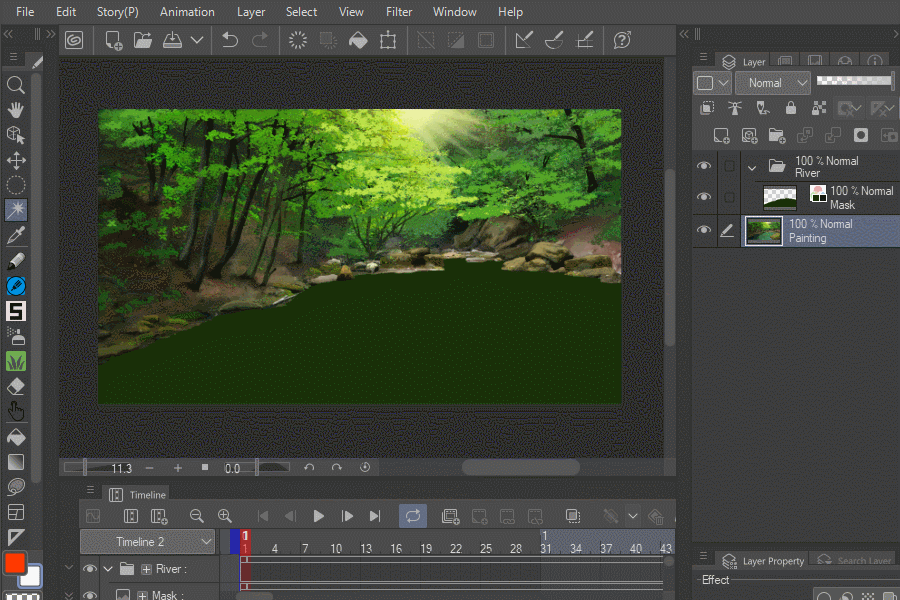Activate the Auto select magic wand tool
The width and height of the screenshot is (900, 600).
[x=16, y=210]
